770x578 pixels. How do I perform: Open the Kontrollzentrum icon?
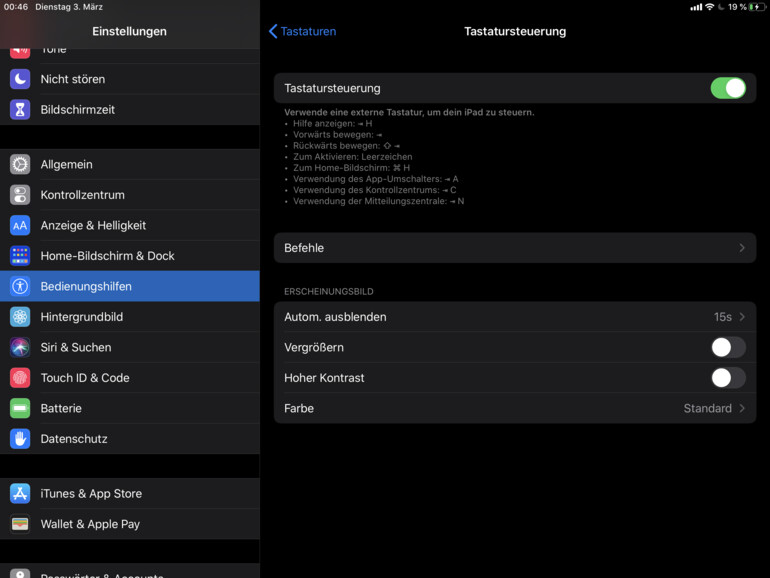(20, 195)
